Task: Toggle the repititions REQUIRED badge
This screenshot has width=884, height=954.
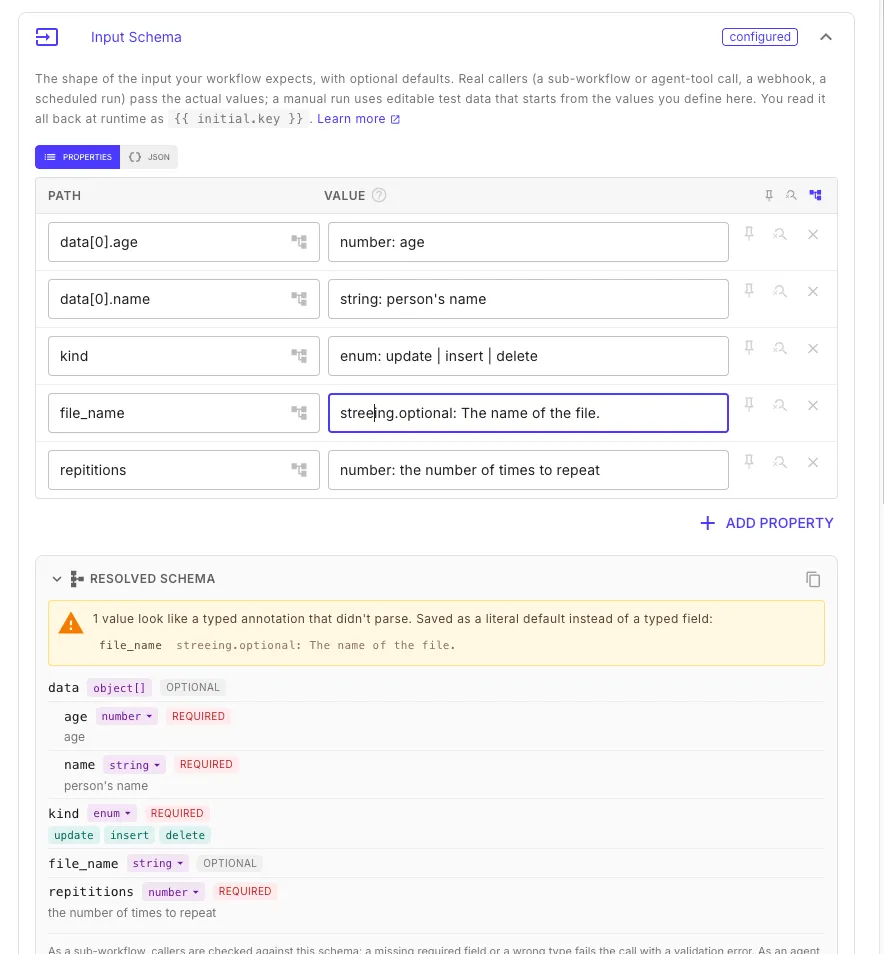Action: pos(245,892)
